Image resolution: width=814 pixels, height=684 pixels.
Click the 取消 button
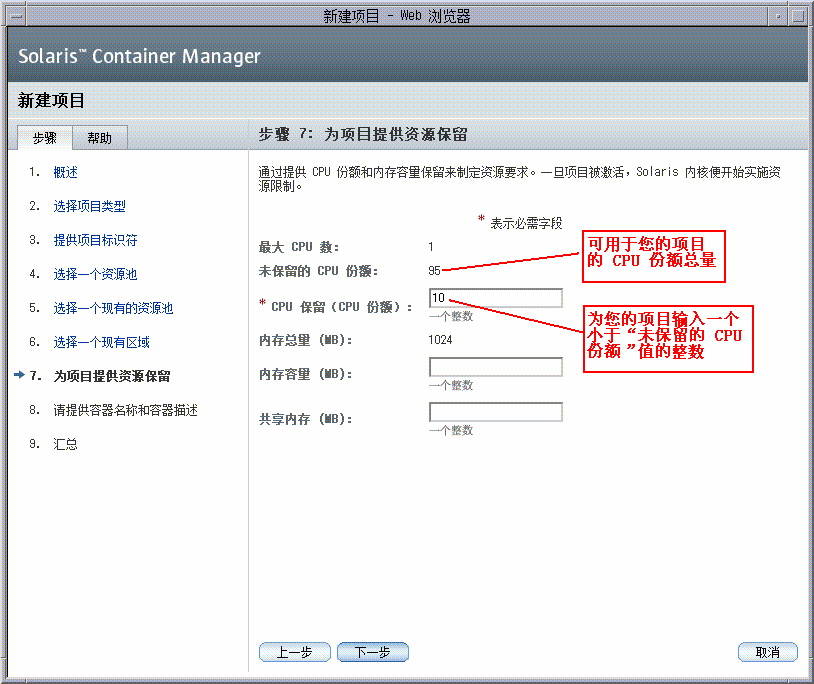(768, 652)
